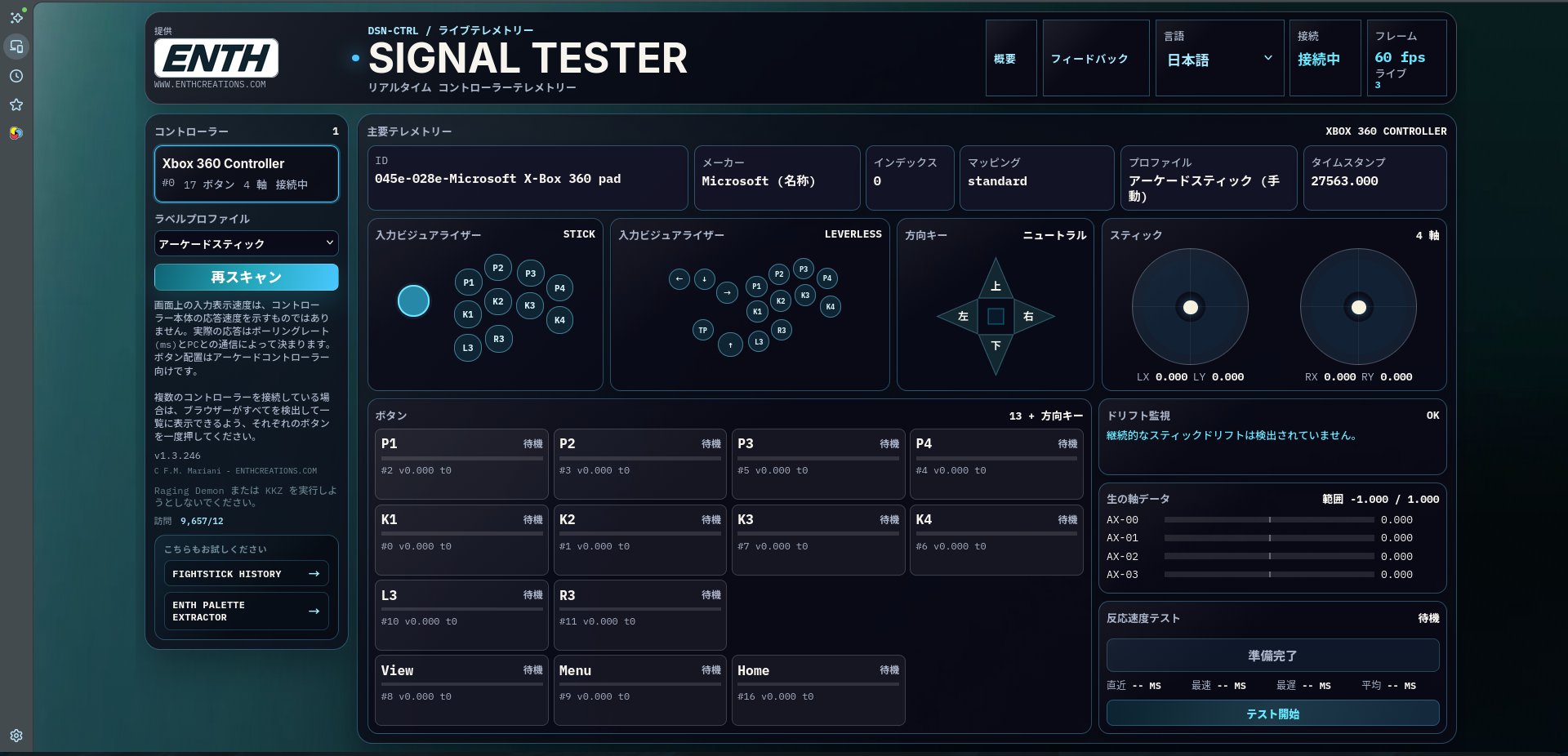Open the フィードバック feedback tab

[1096, 58]
